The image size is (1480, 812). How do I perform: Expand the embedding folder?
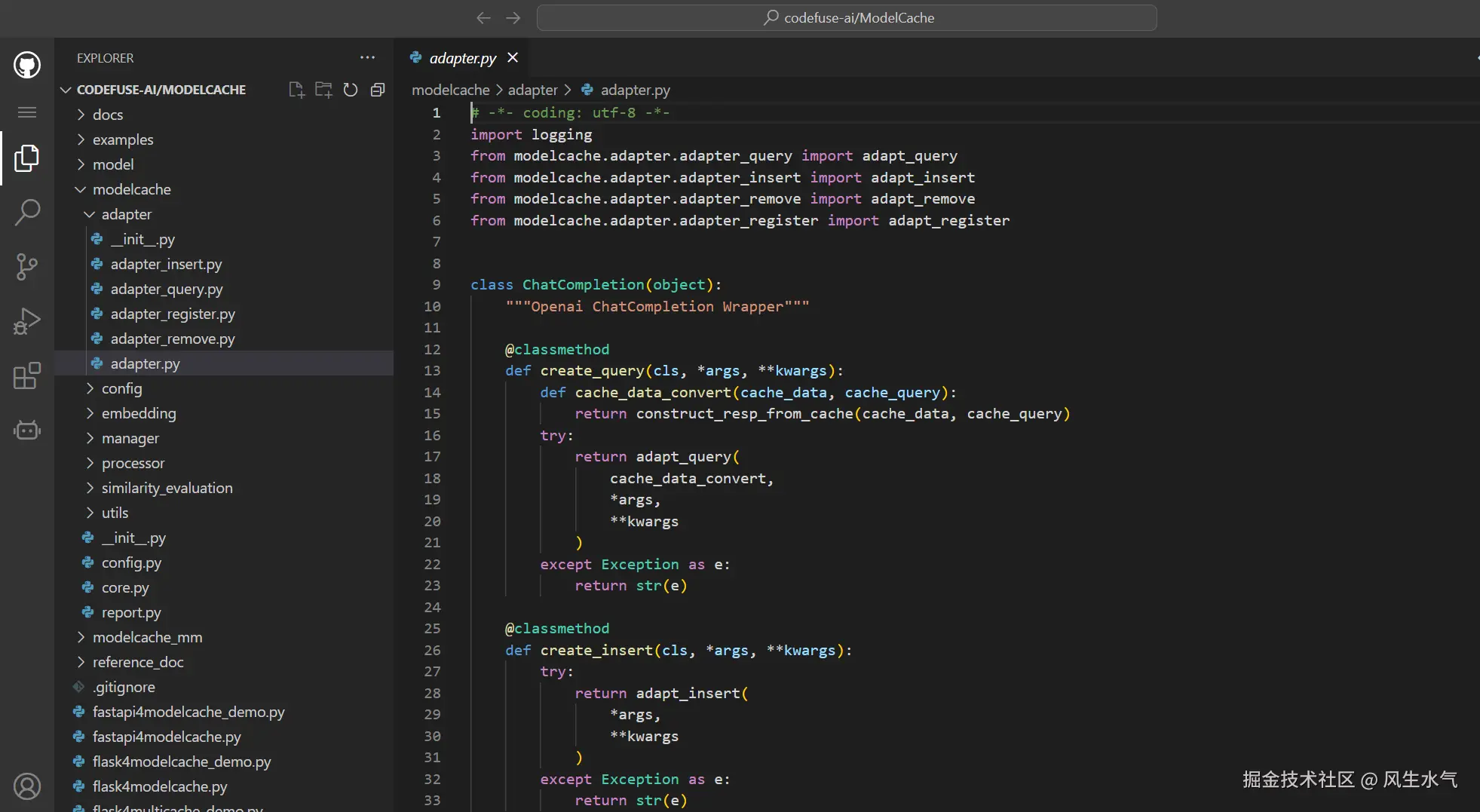[139, 413]
